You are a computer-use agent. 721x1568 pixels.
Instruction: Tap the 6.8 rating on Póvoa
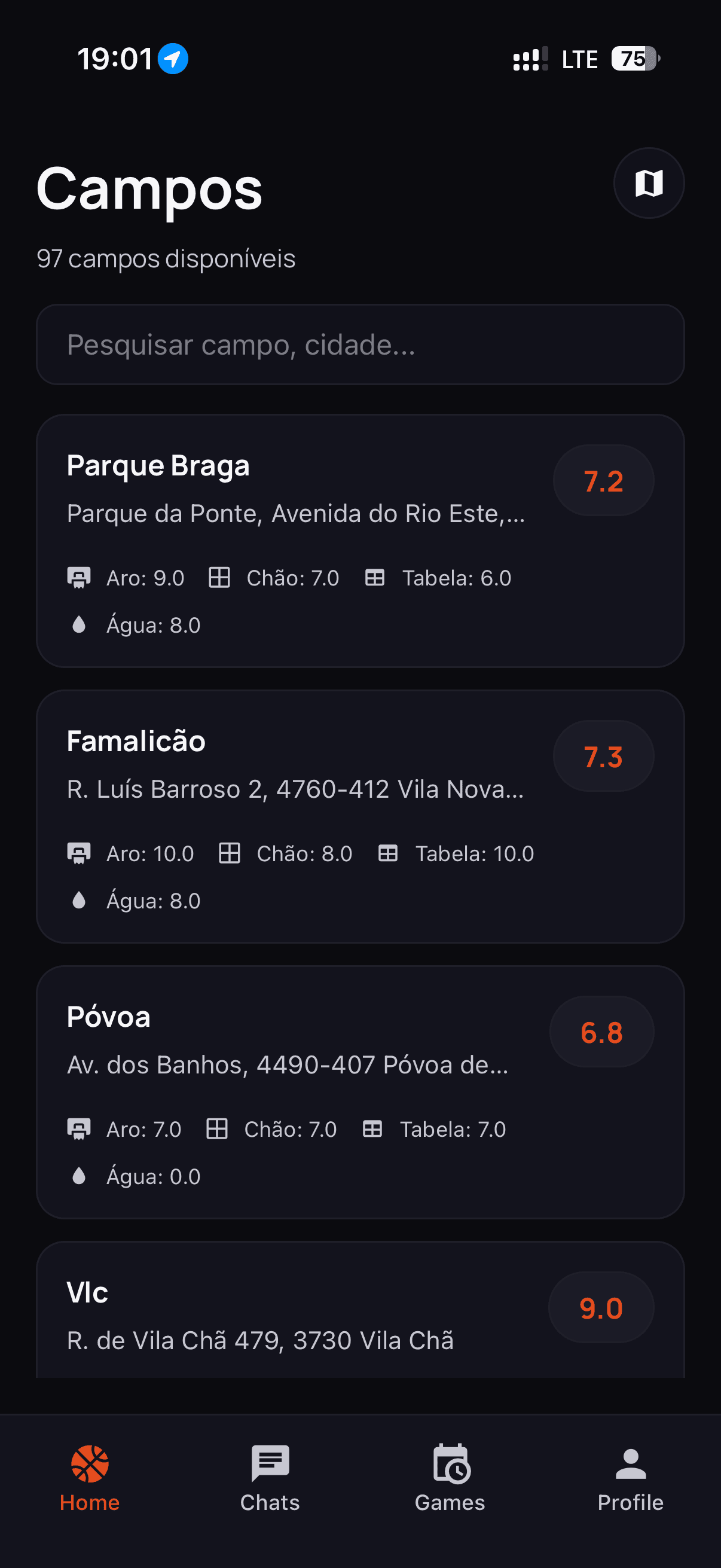coord(602,1032)
